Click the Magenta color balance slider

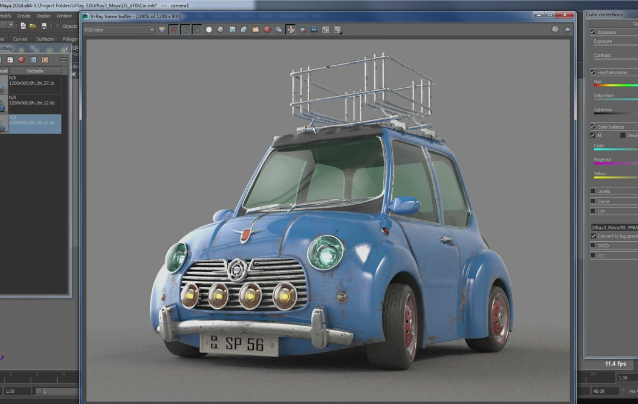click(616, 164)
